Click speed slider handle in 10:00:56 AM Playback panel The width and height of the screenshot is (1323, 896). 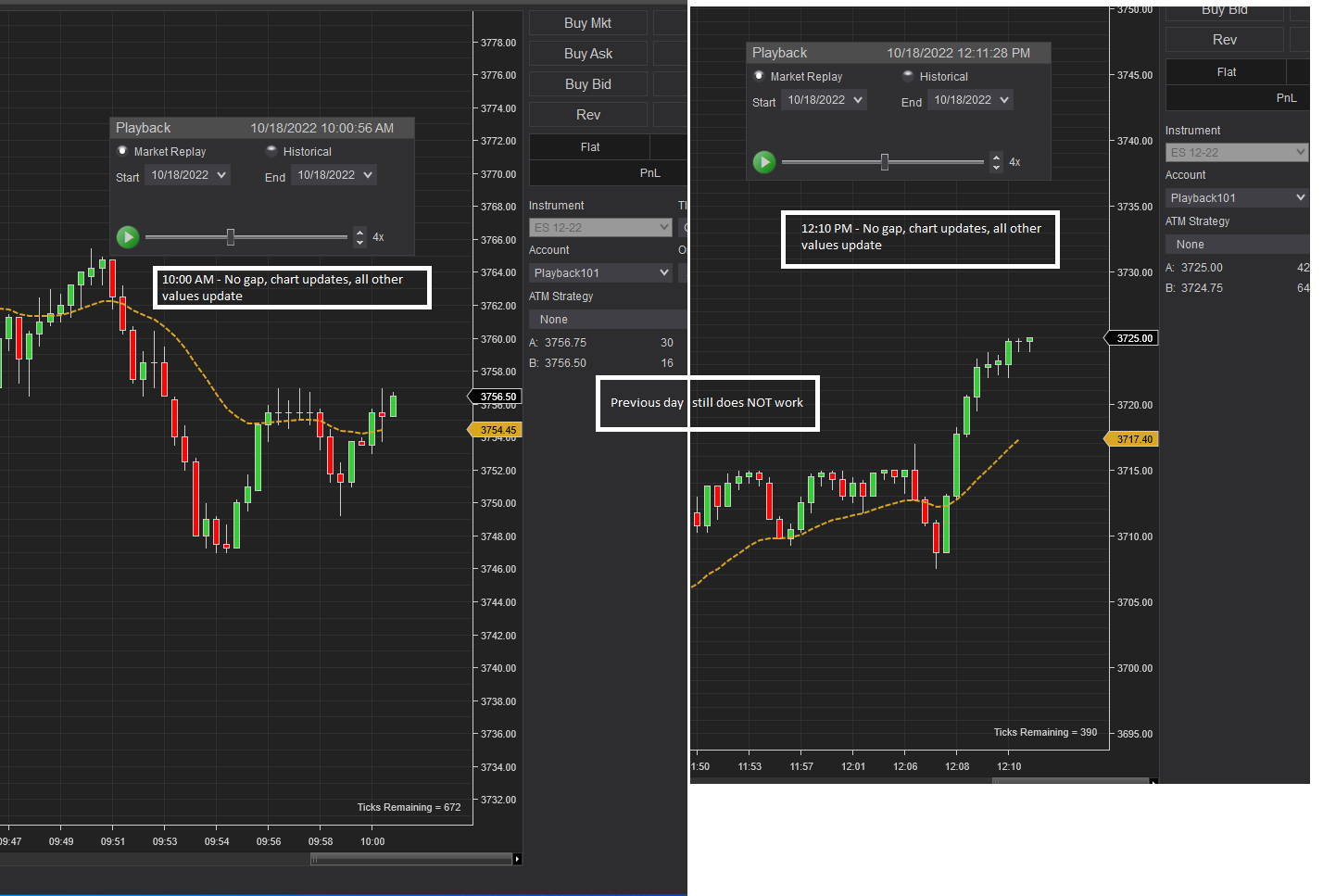tap(231, 237)
